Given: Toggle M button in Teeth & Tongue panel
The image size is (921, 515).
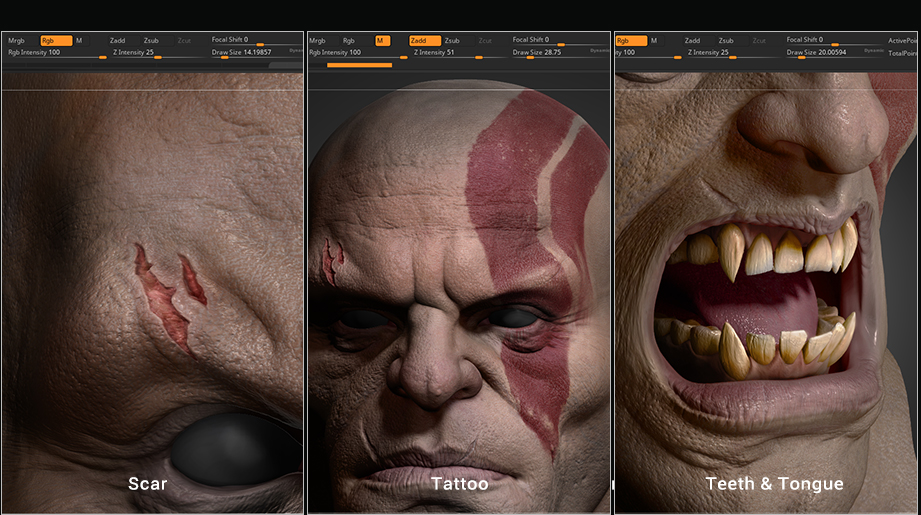Looking at the screenshot, I should (x=654, y=41).
